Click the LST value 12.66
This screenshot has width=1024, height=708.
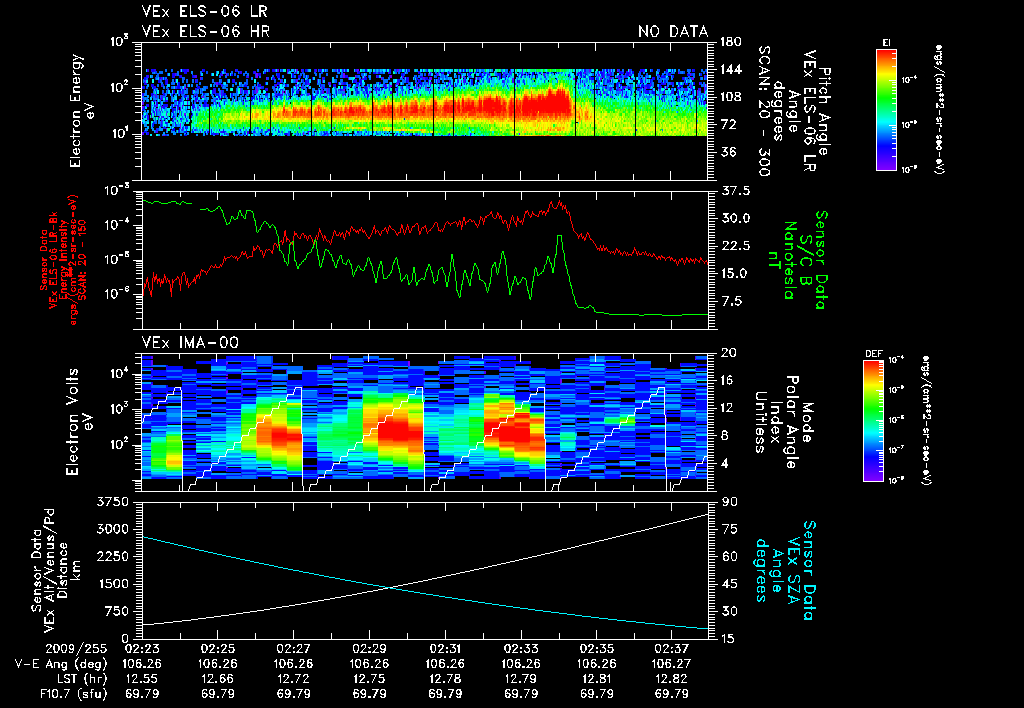point(217,679)
